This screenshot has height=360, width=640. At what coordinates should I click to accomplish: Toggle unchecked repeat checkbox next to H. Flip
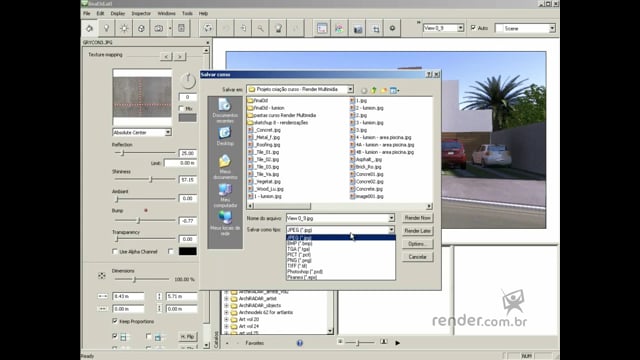(x=149, y=336)
